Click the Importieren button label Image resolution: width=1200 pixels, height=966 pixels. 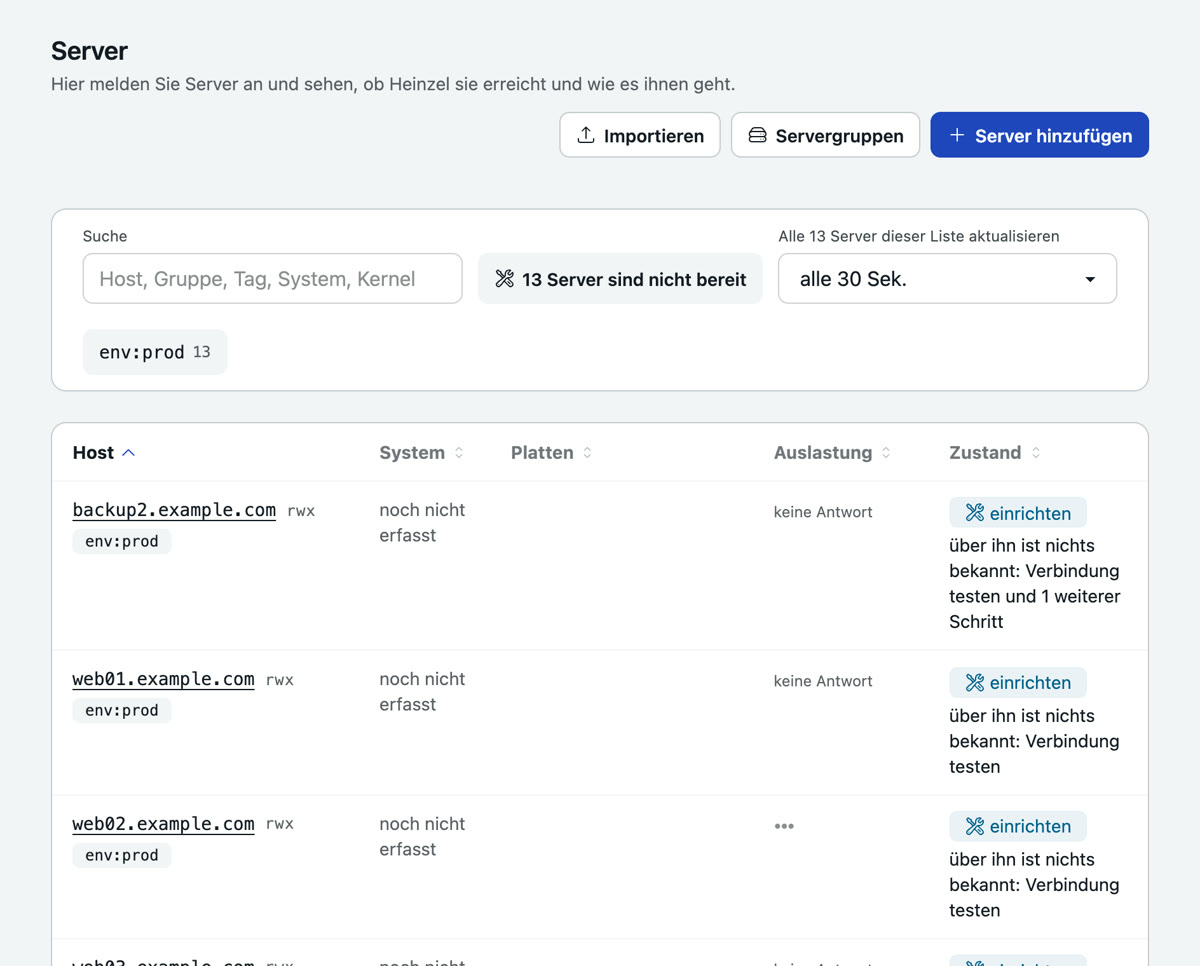(x=654, y=136)
